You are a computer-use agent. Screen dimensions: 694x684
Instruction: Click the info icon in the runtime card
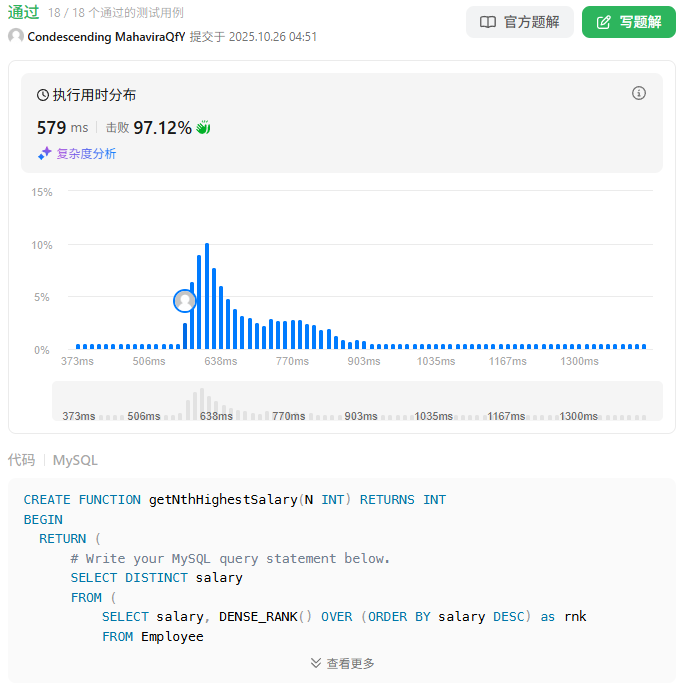(x=639, y=93)
